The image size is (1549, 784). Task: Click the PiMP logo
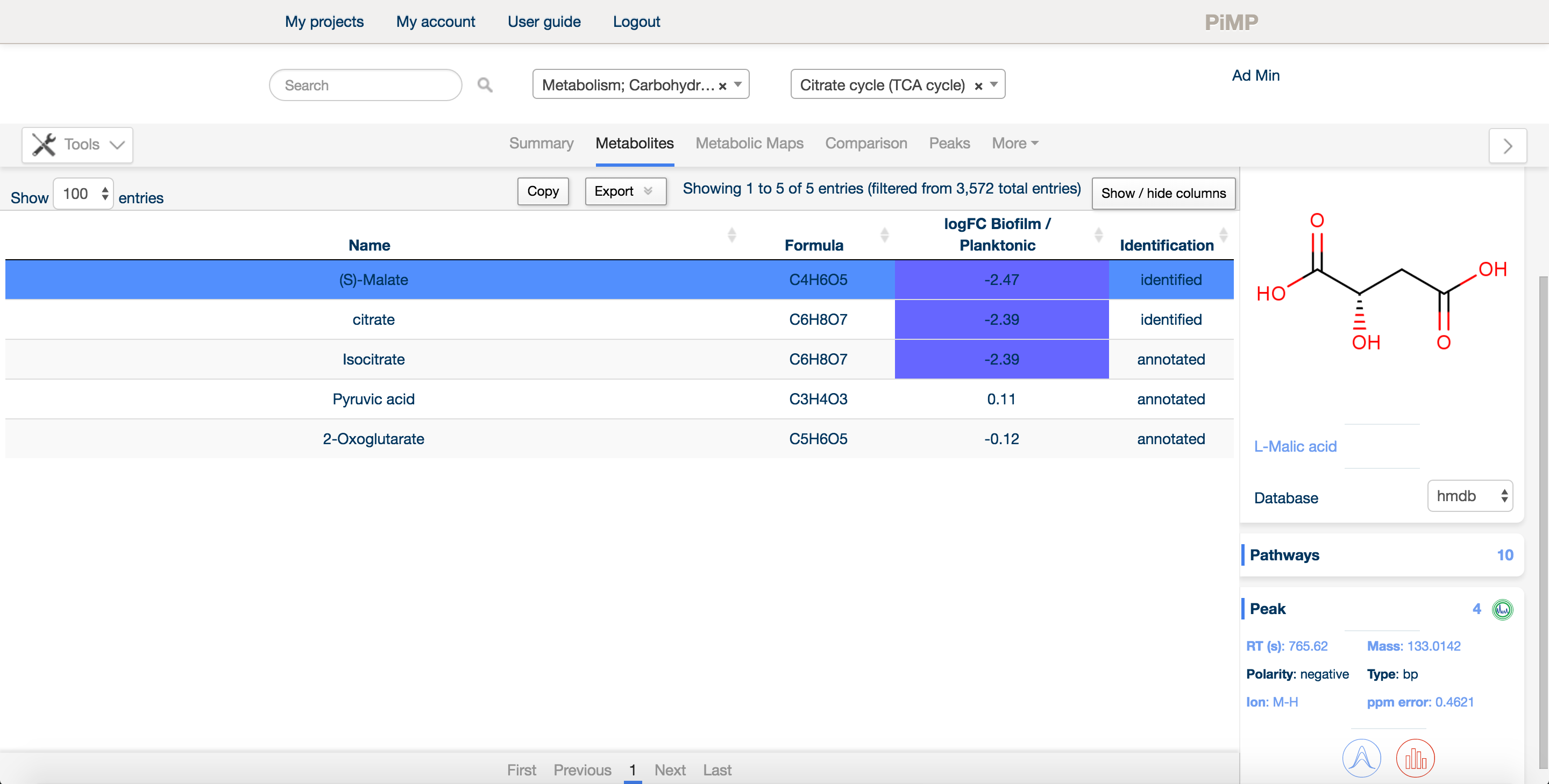click(x=1231, y=22)
